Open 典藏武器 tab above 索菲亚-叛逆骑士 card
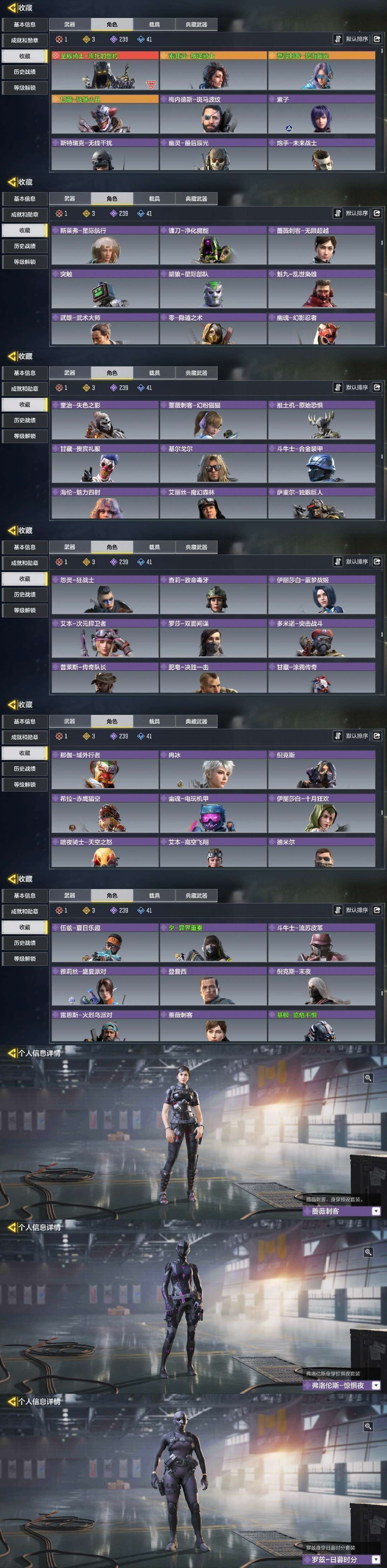The height and width of the screenshot is (1568, 387). [x=196, y=24]
